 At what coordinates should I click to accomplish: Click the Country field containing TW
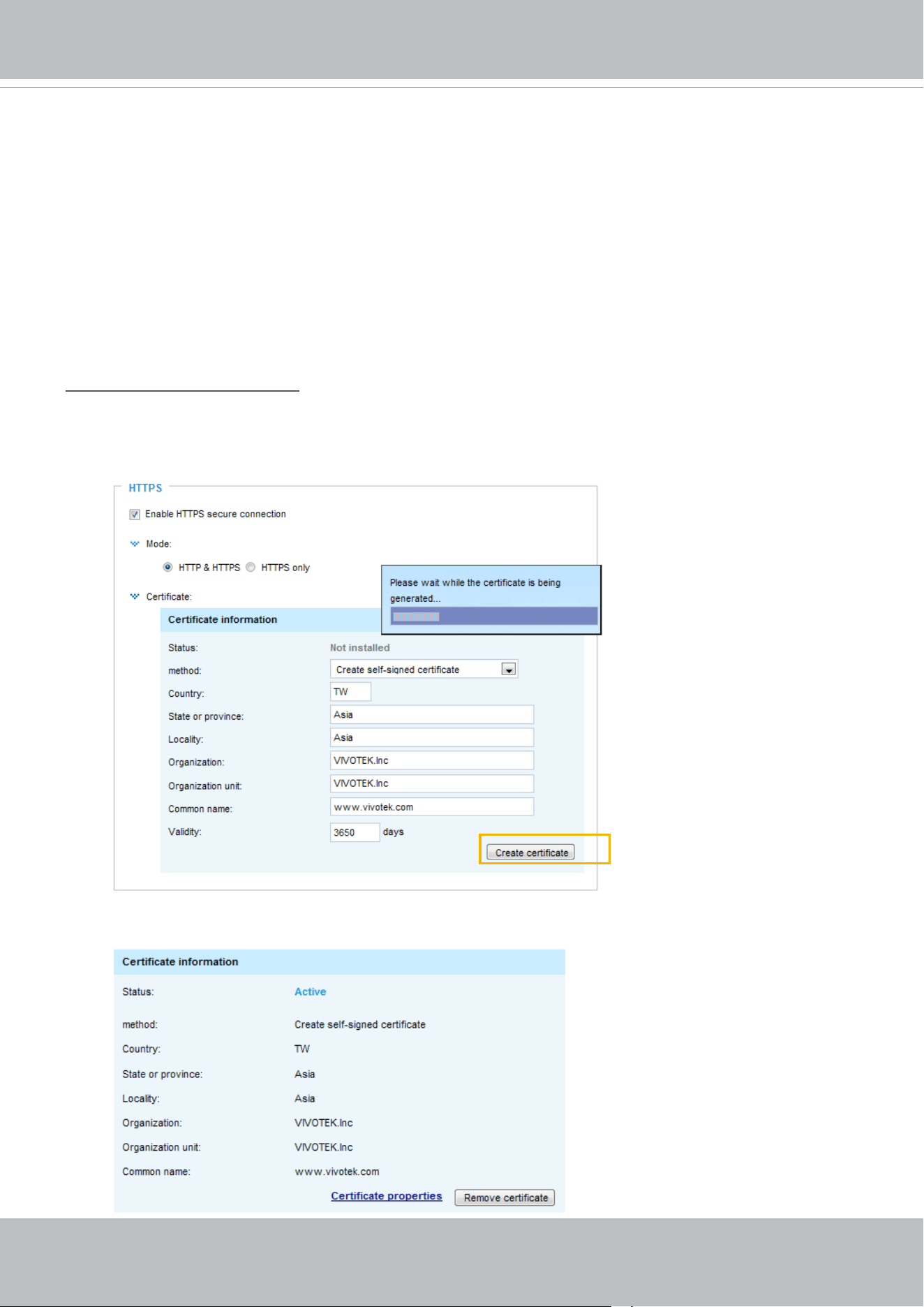coord(350,692)
